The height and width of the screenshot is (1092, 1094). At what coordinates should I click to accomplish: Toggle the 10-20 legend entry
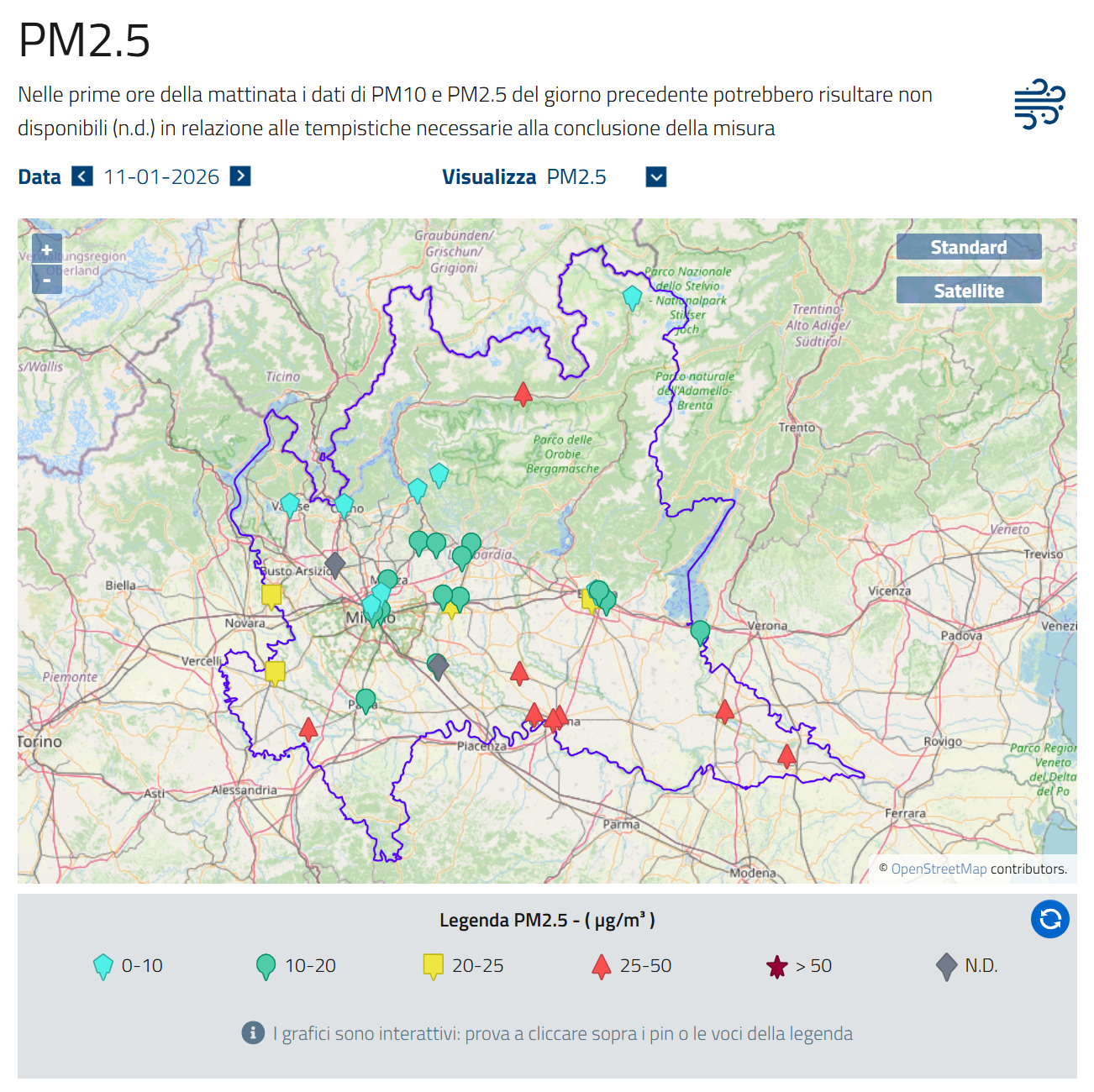pyautogui.click(x=296, y=966)
